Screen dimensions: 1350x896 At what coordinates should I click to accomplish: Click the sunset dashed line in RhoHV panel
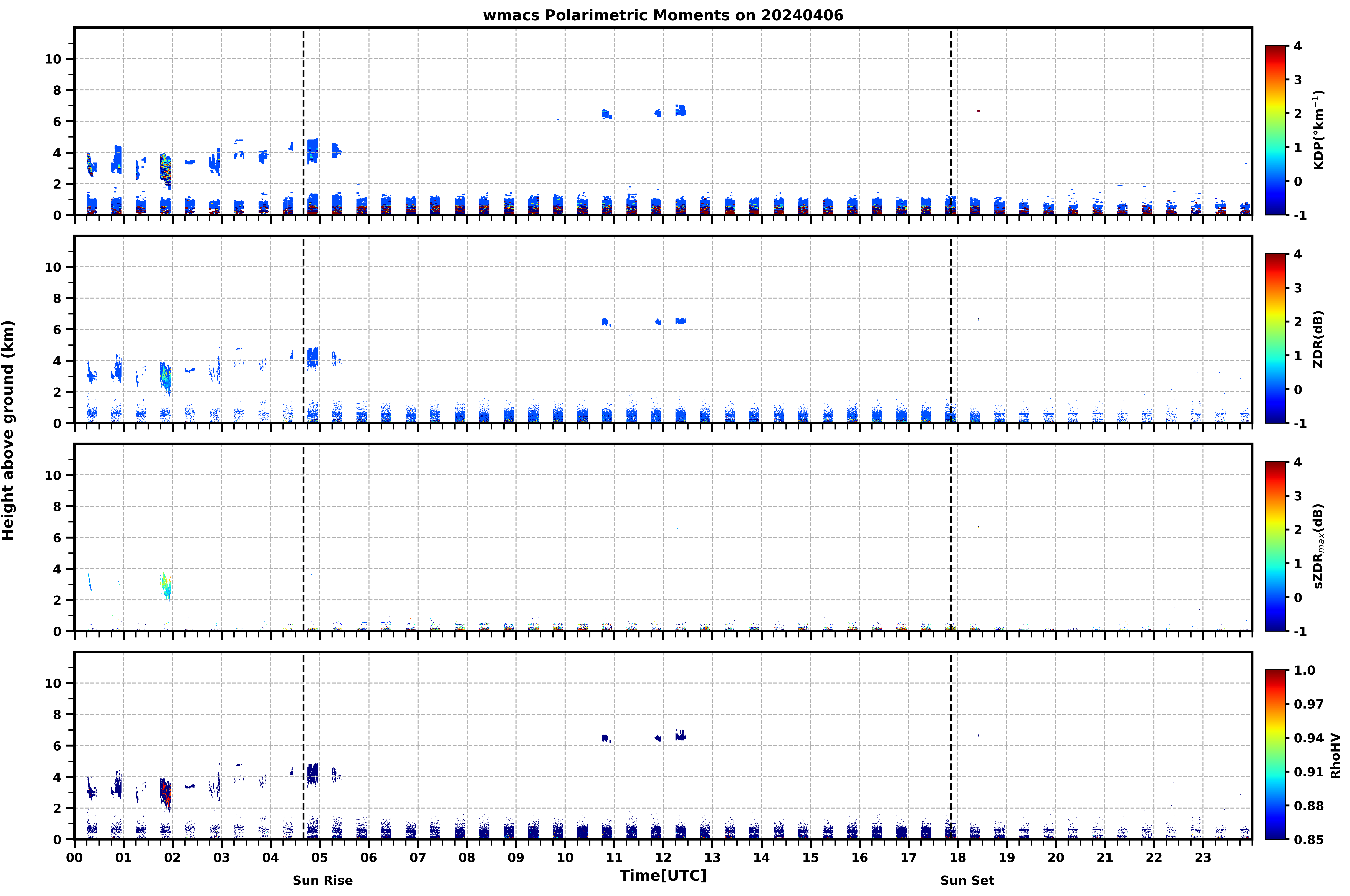point(951,746)
